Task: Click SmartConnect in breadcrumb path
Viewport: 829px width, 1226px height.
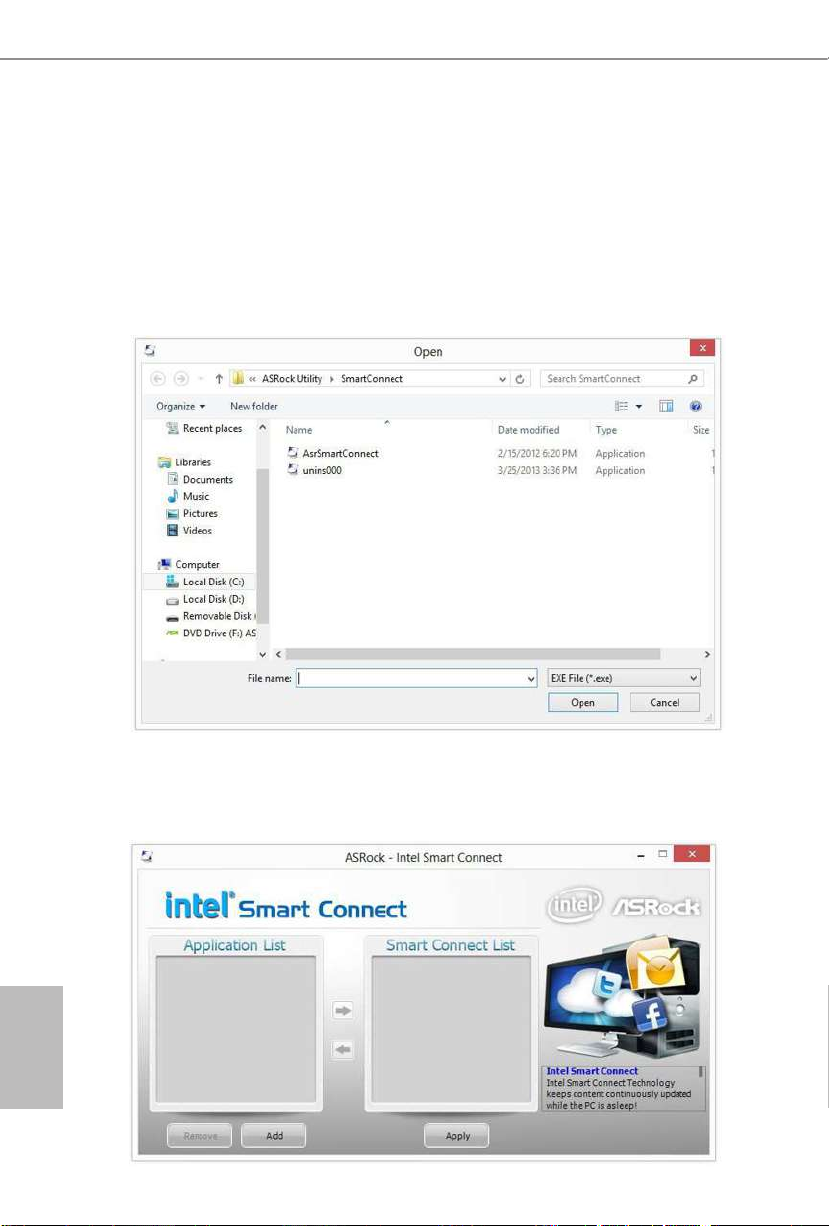Action: click(x=372, y=379)
